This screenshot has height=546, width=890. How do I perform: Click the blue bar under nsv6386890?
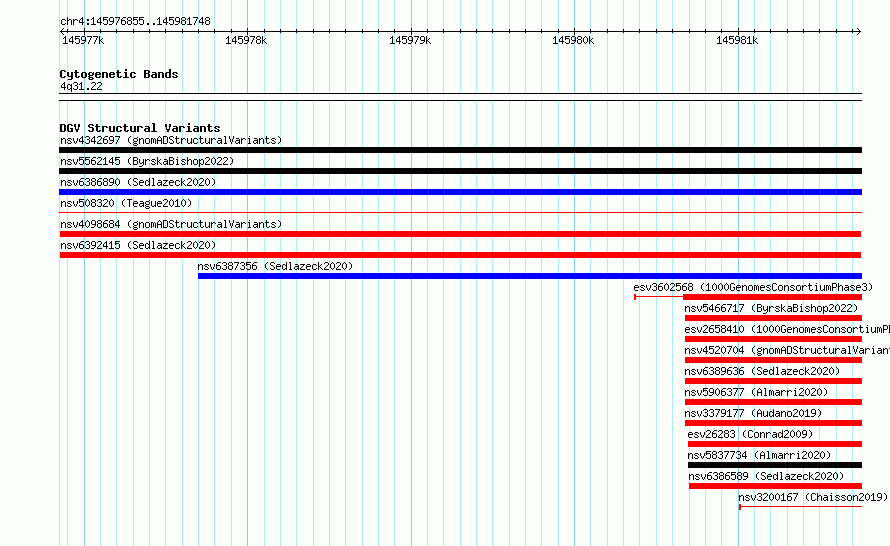(x=460, y=192)
